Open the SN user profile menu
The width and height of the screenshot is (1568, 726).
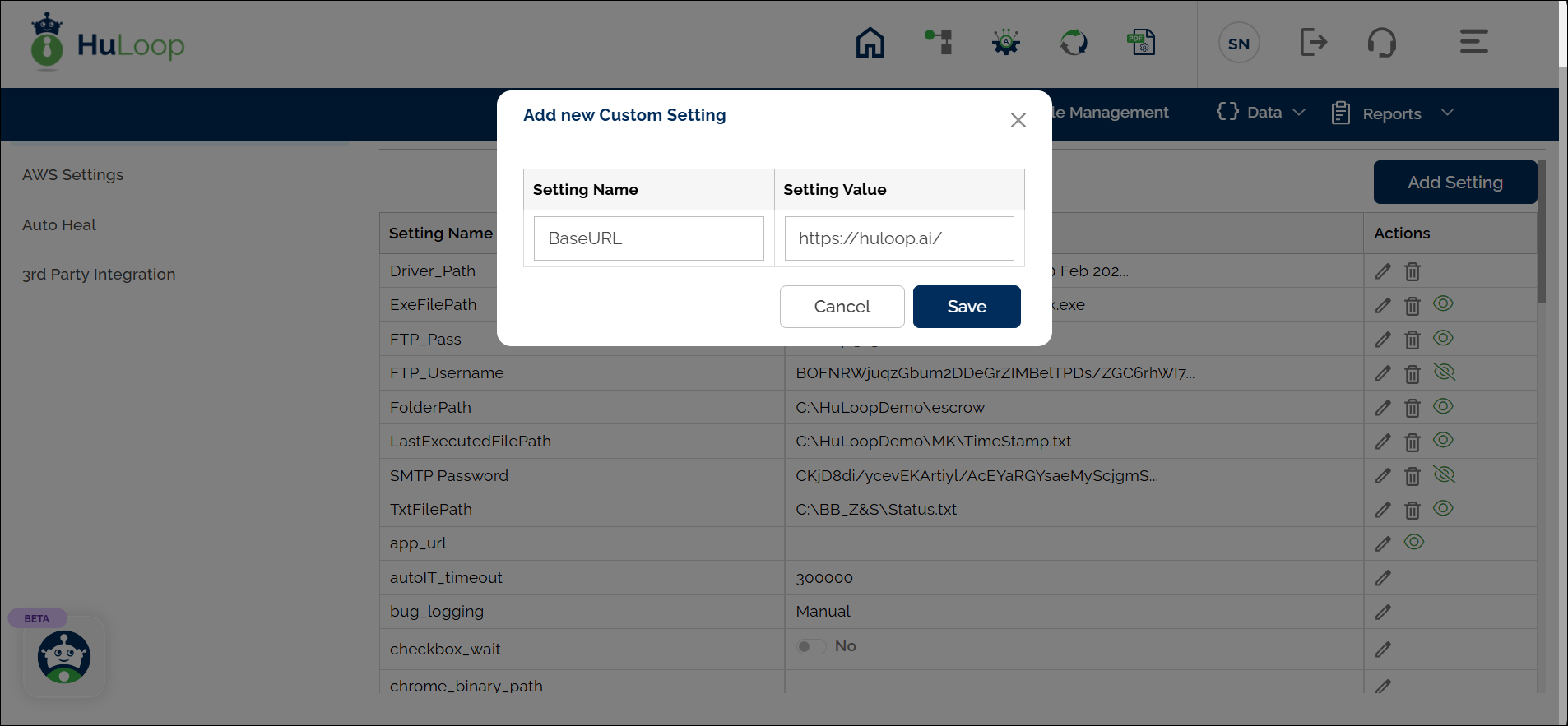(1238, 44)
